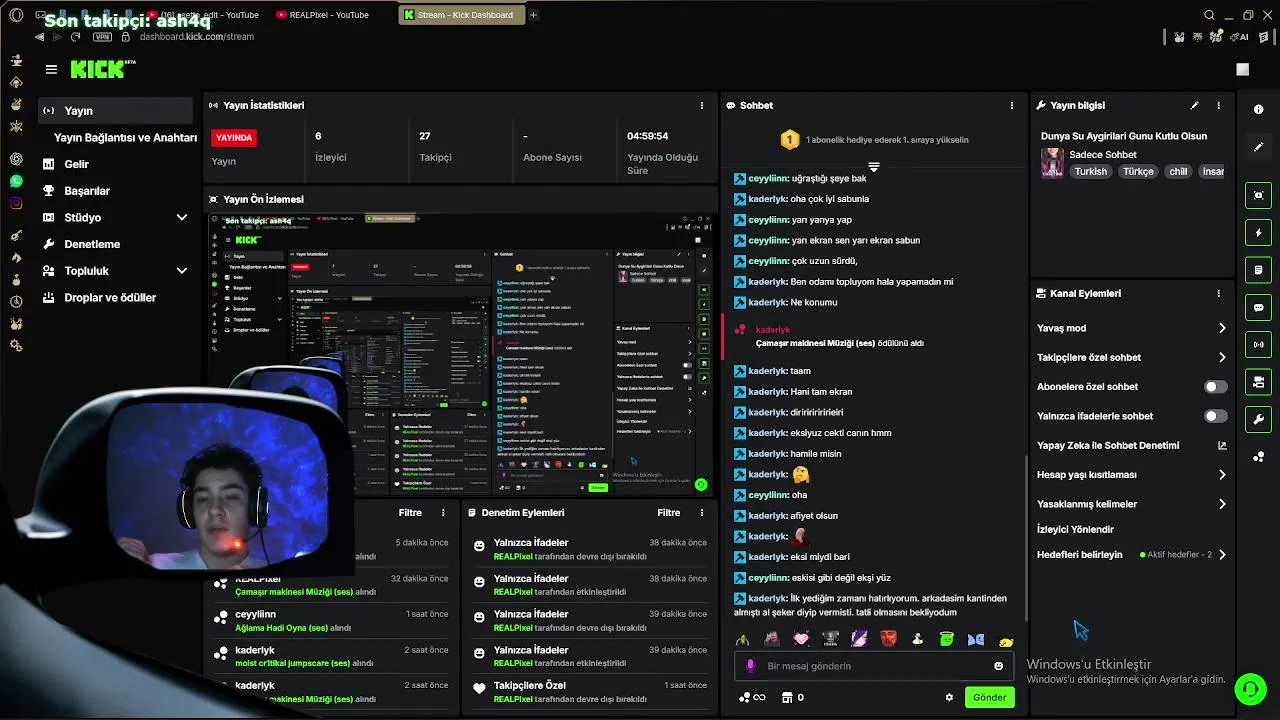This screenshot has width=1280, height=720.
Task: Reload the page with browser refresh button
Action: (75, 37)
